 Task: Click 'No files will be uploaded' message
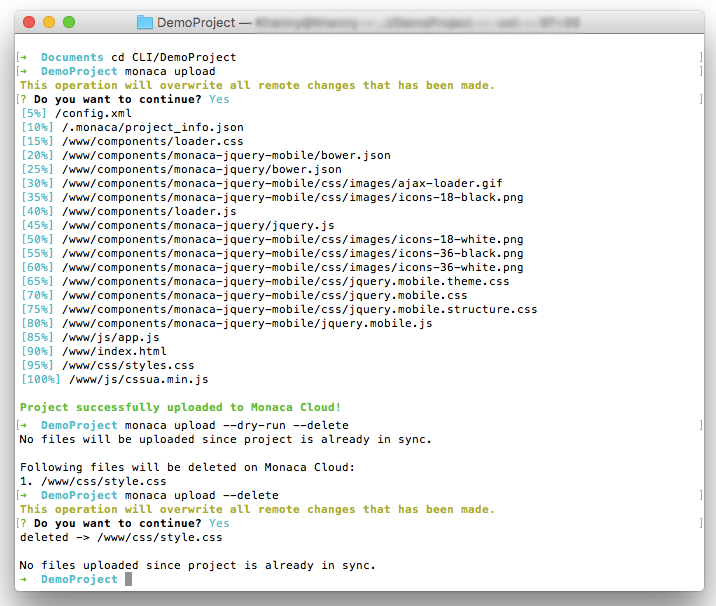[x=225, y=439]
